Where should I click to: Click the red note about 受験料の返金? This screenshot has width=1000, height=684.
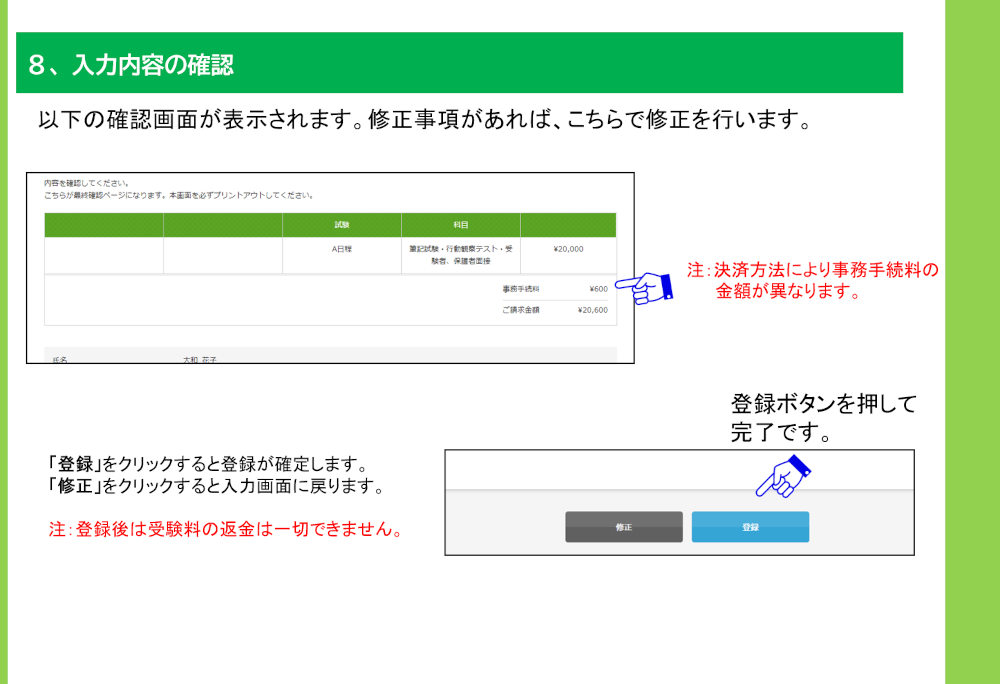[x=226, y=530]
